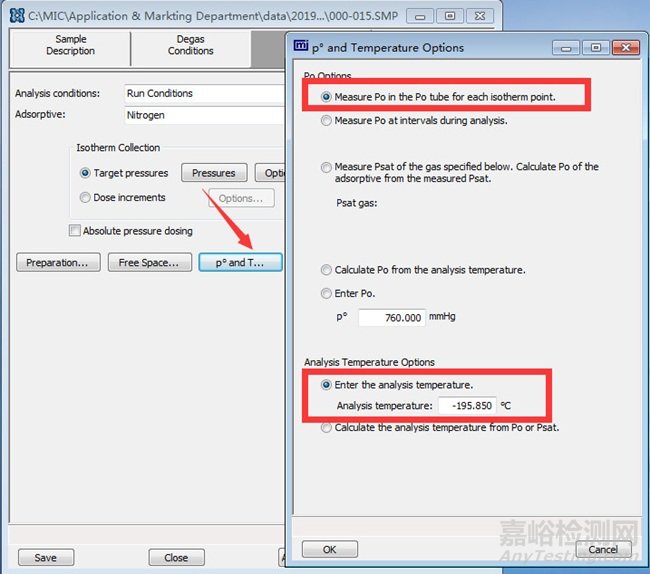This screenshot has width=650, height=574.
Task: Select Enter the analysis temperature option
Action: [x=327, y=385]
